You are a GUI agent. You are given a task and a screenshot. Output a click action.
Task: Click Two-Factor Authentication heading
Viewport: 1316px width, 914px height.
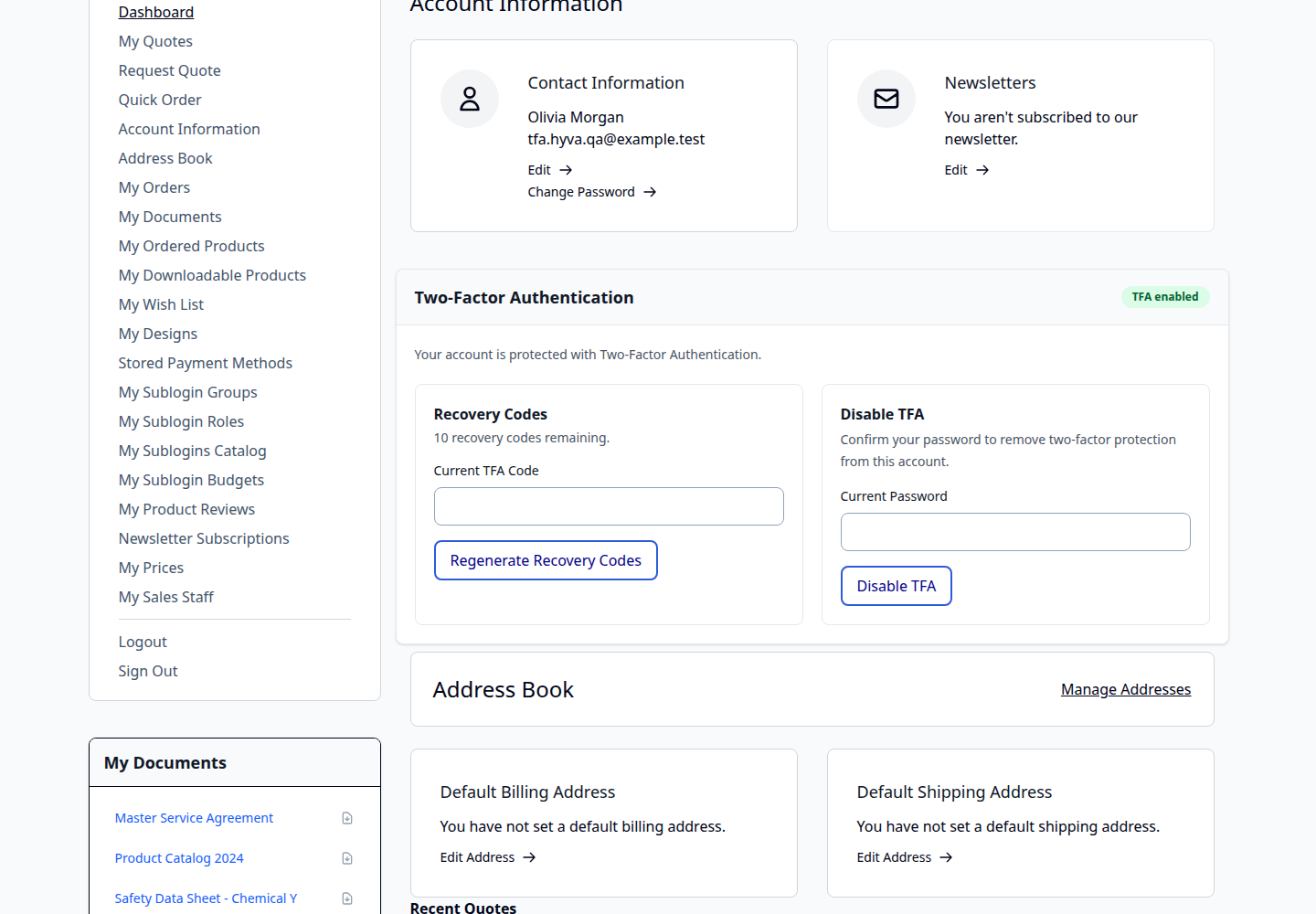[525, 297]
